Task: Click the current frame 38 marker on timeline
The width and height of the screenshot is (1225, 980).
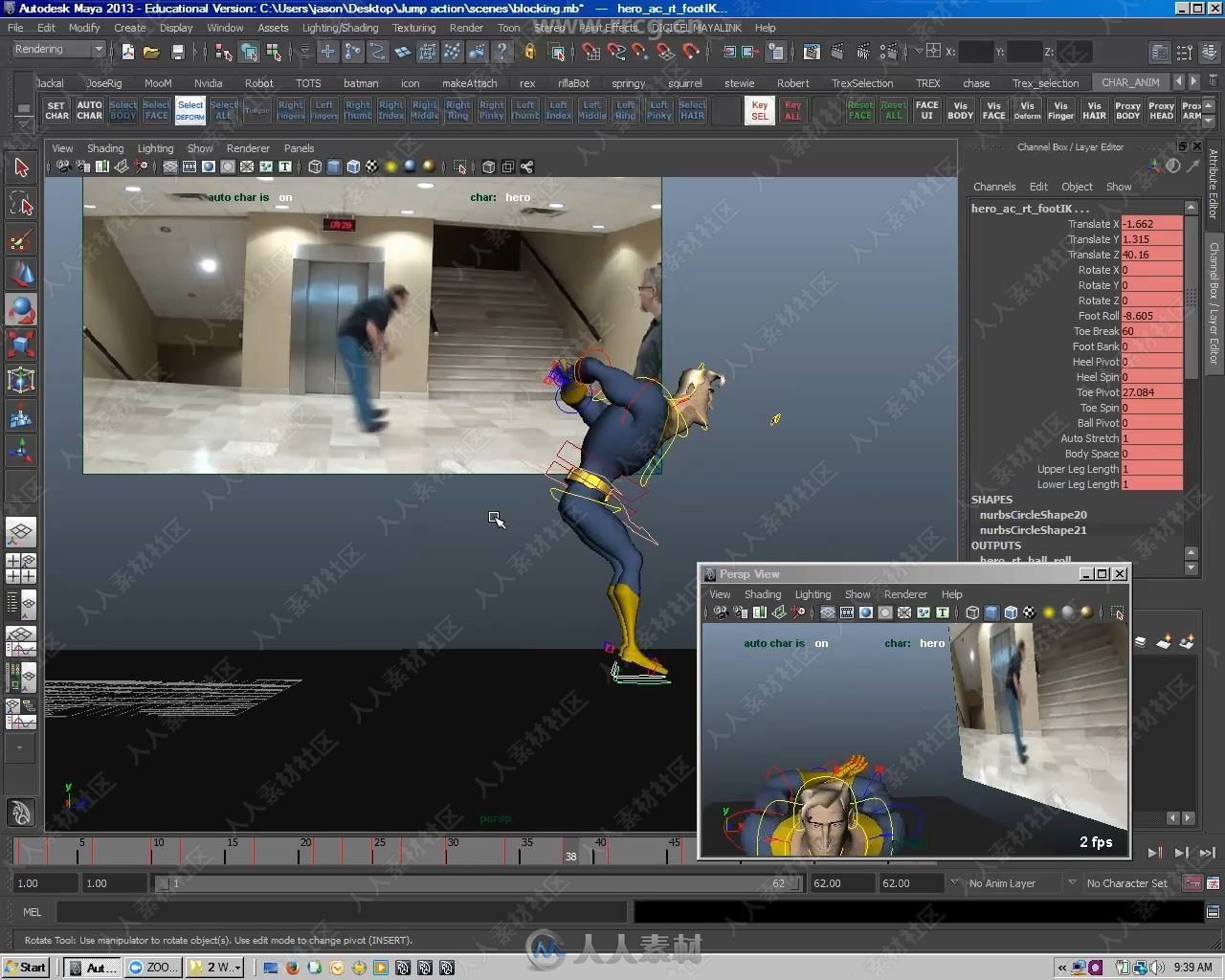Action: (x=570, y=851)
